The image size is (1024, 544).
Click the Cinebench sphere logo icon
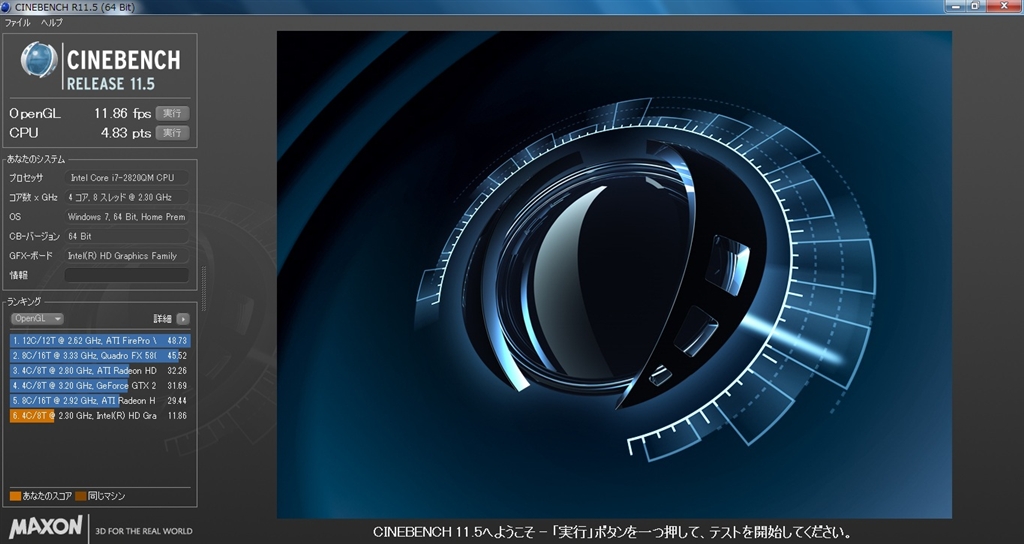pos(38,60)
